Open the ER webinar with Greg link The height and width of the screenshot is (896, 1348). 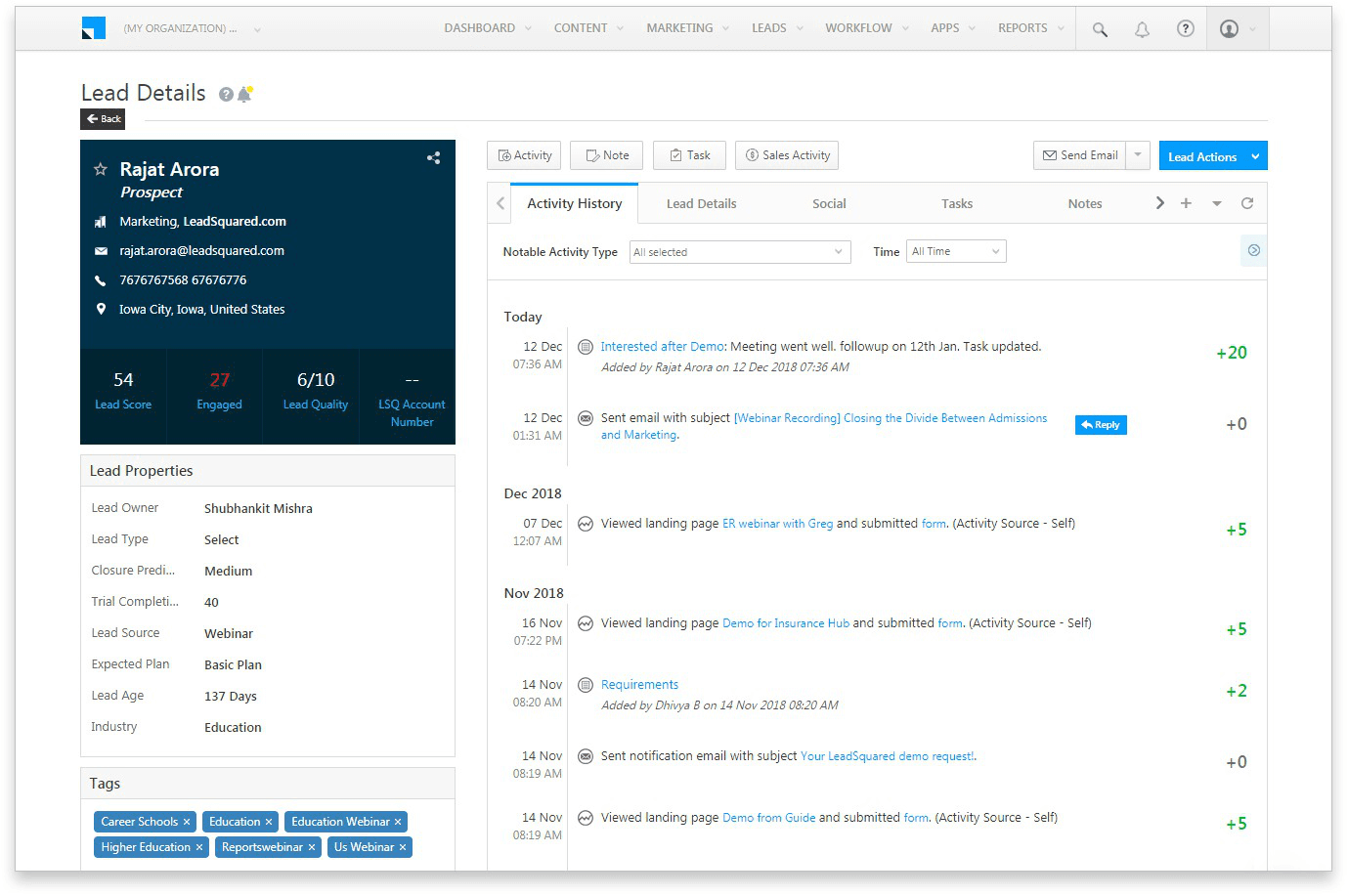point(777,523)
